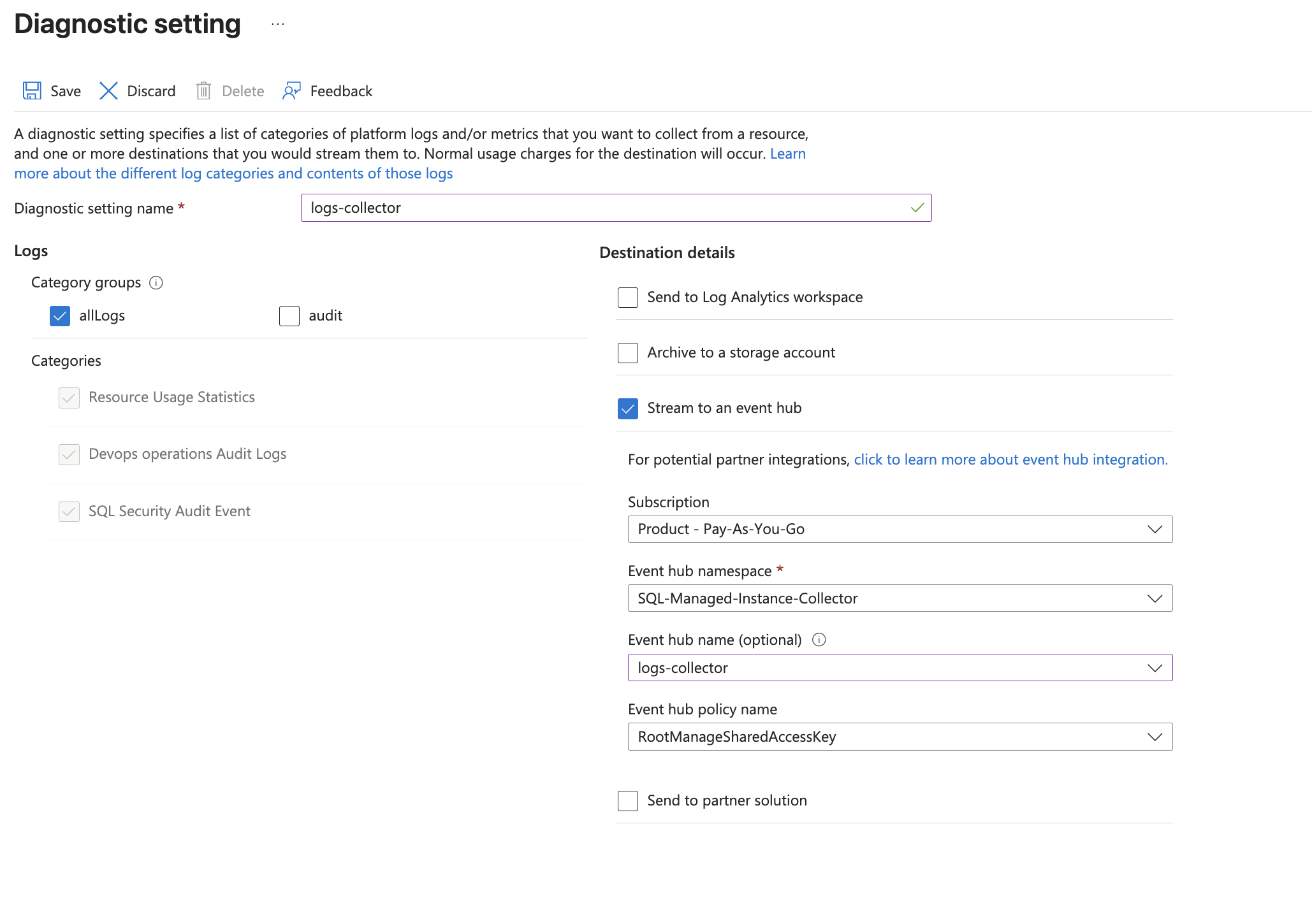Click the Delete trash can icon
1312x924 pixels.
click(x=203, y=91)
